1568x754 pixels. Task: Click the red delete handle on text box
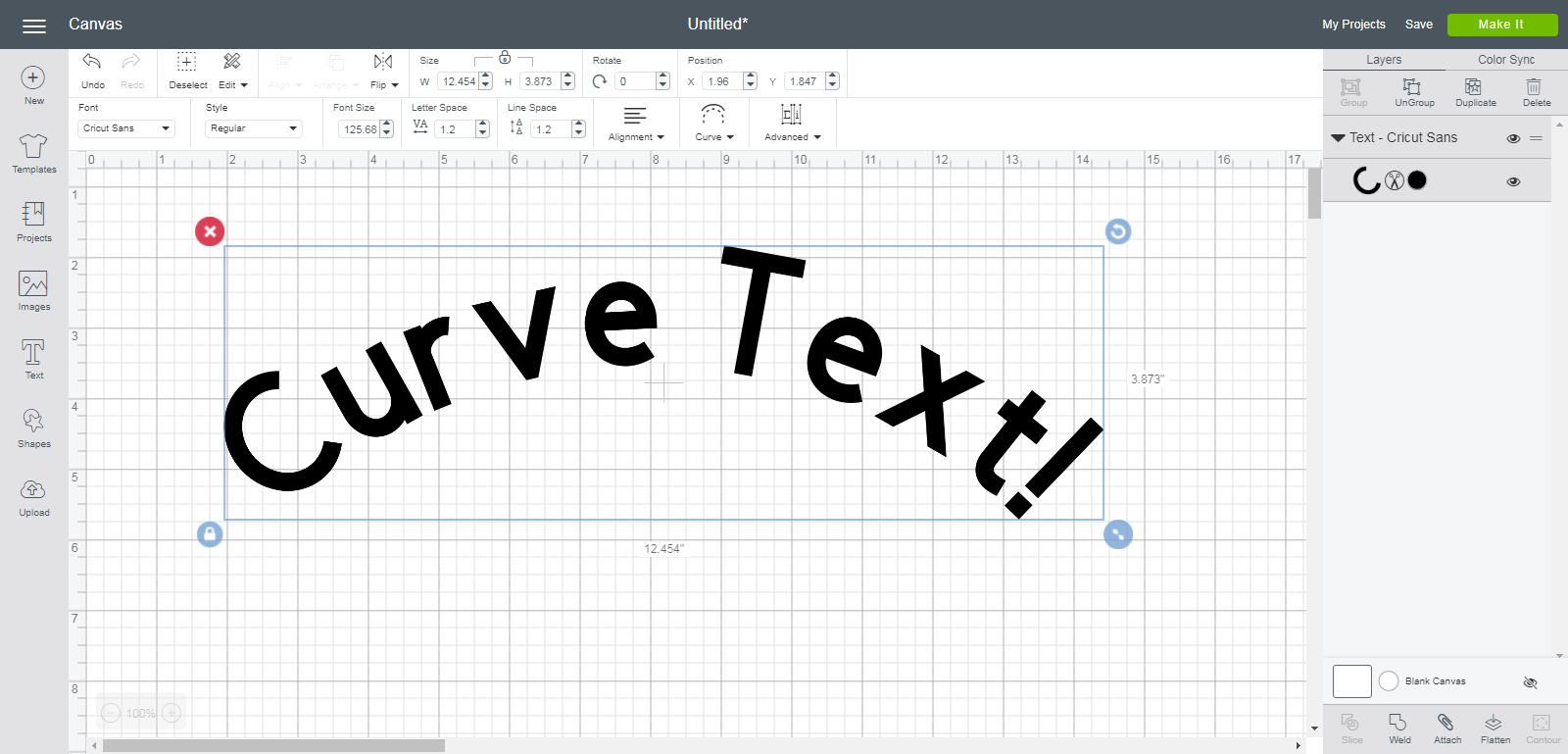[x=210, y=231]
